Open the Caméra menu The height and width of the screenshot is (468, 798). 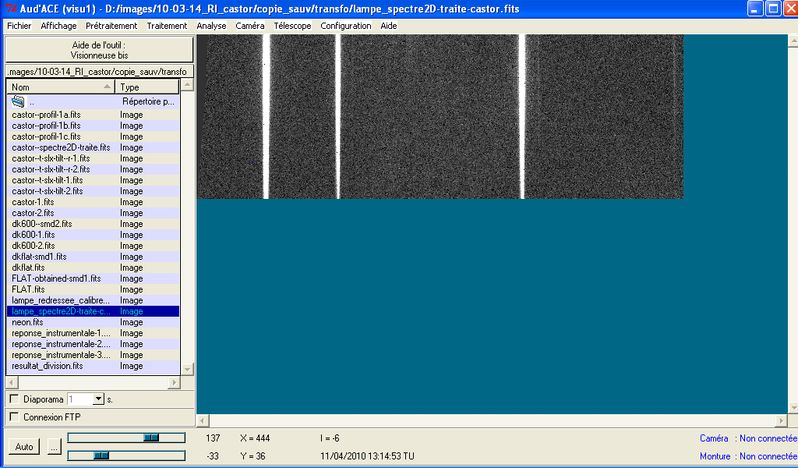pyautogui.click(x=250, y=25)
